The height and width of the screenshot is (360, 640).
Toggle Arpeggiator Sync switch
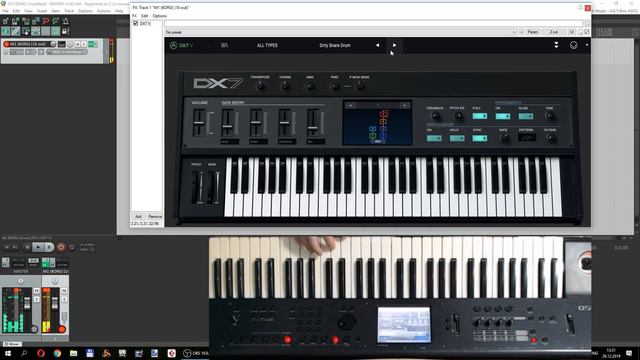[480, 138]
